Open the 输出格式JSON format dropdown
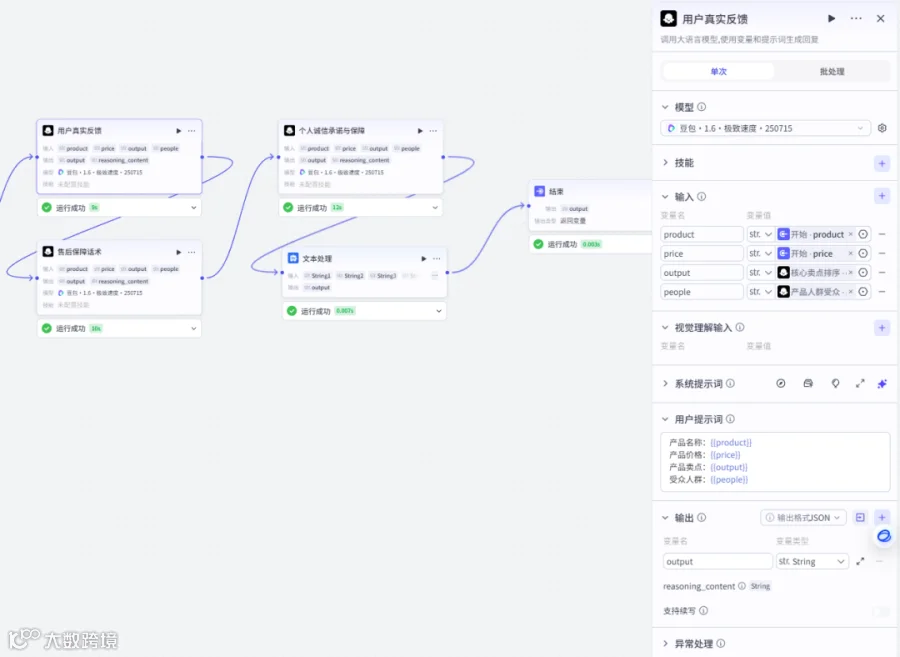900x657 pixels. [x=803, y=518]
